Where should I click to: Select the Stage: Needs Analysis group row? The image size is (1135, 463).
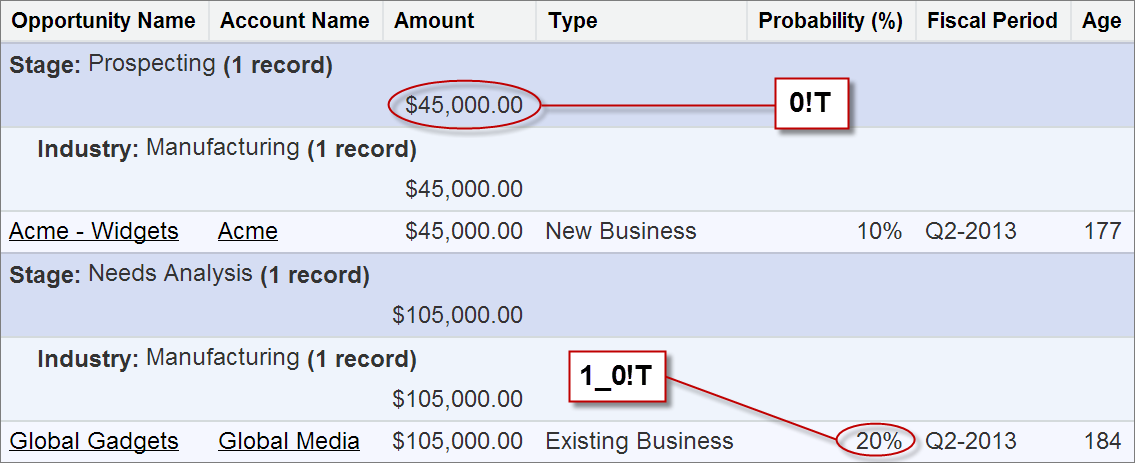[189, 275]
